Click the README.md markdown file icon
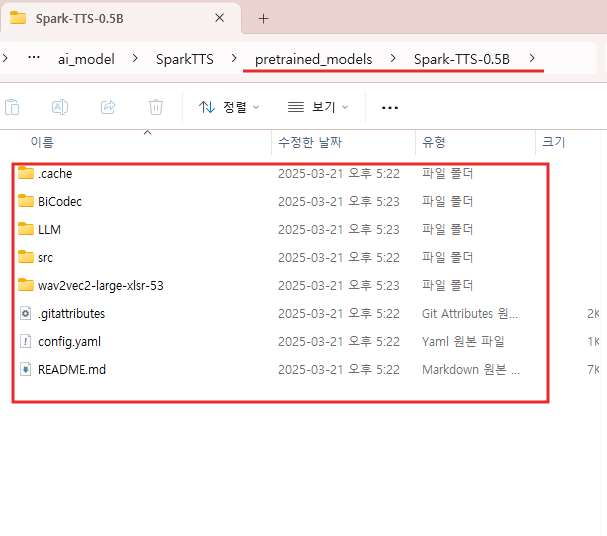Image resolution: width=607 pixels, height=536 pixels. pos(26,370)
